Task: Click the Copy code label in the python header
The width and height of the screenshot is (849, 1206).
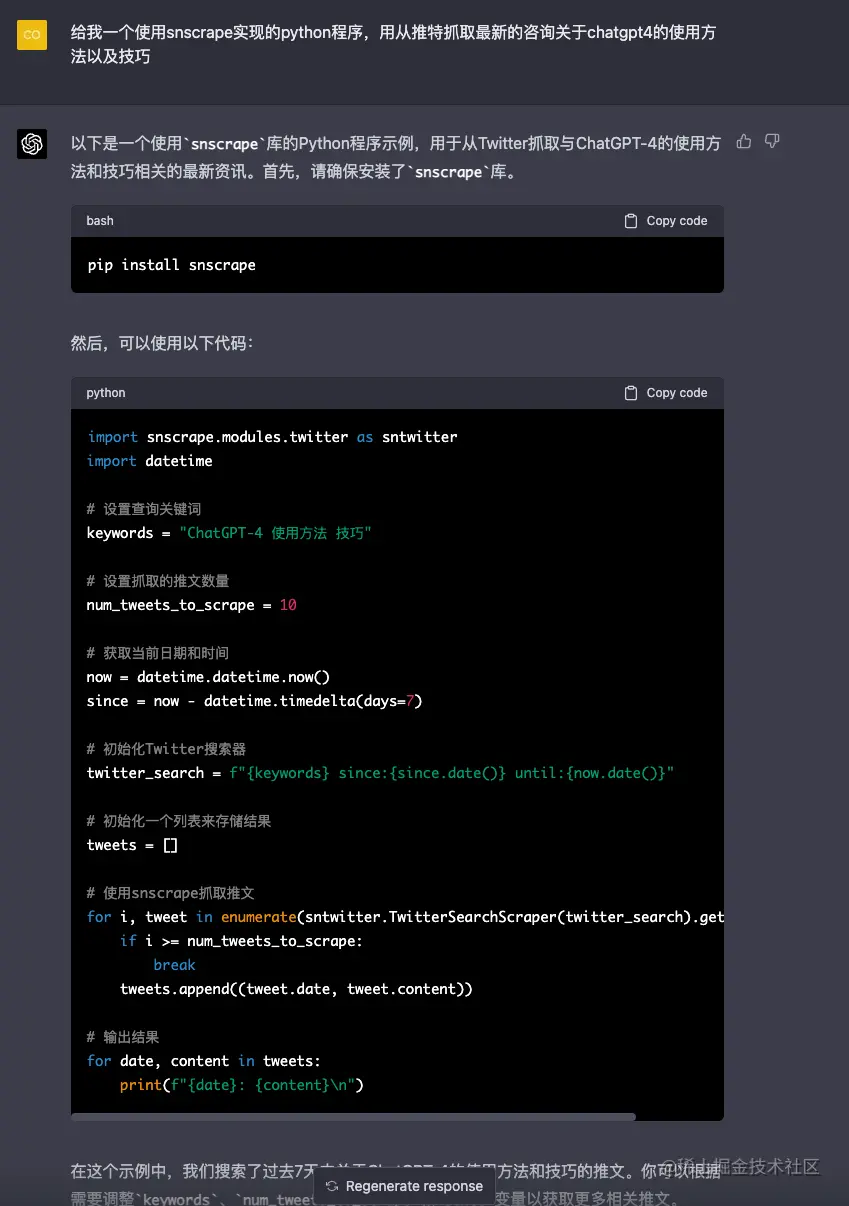Action: pyautogui.click(x=676, y=393)
